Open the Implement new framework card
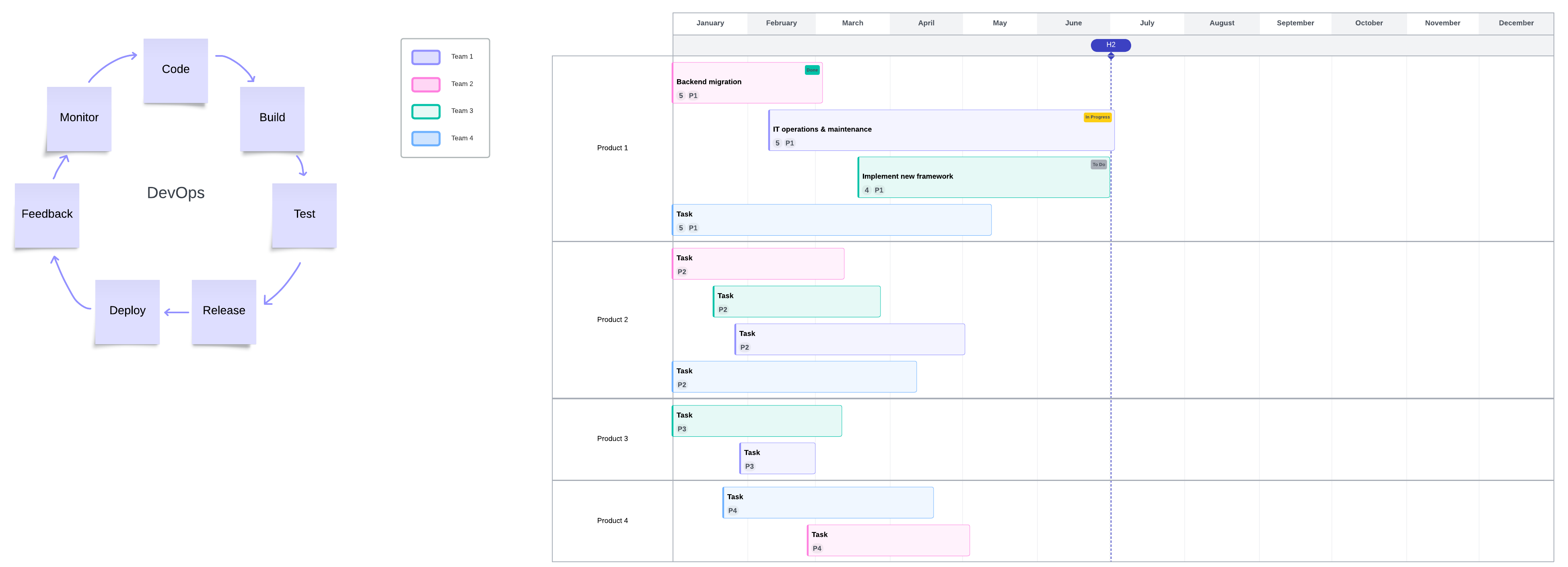1568x567 pixels. 983,177
